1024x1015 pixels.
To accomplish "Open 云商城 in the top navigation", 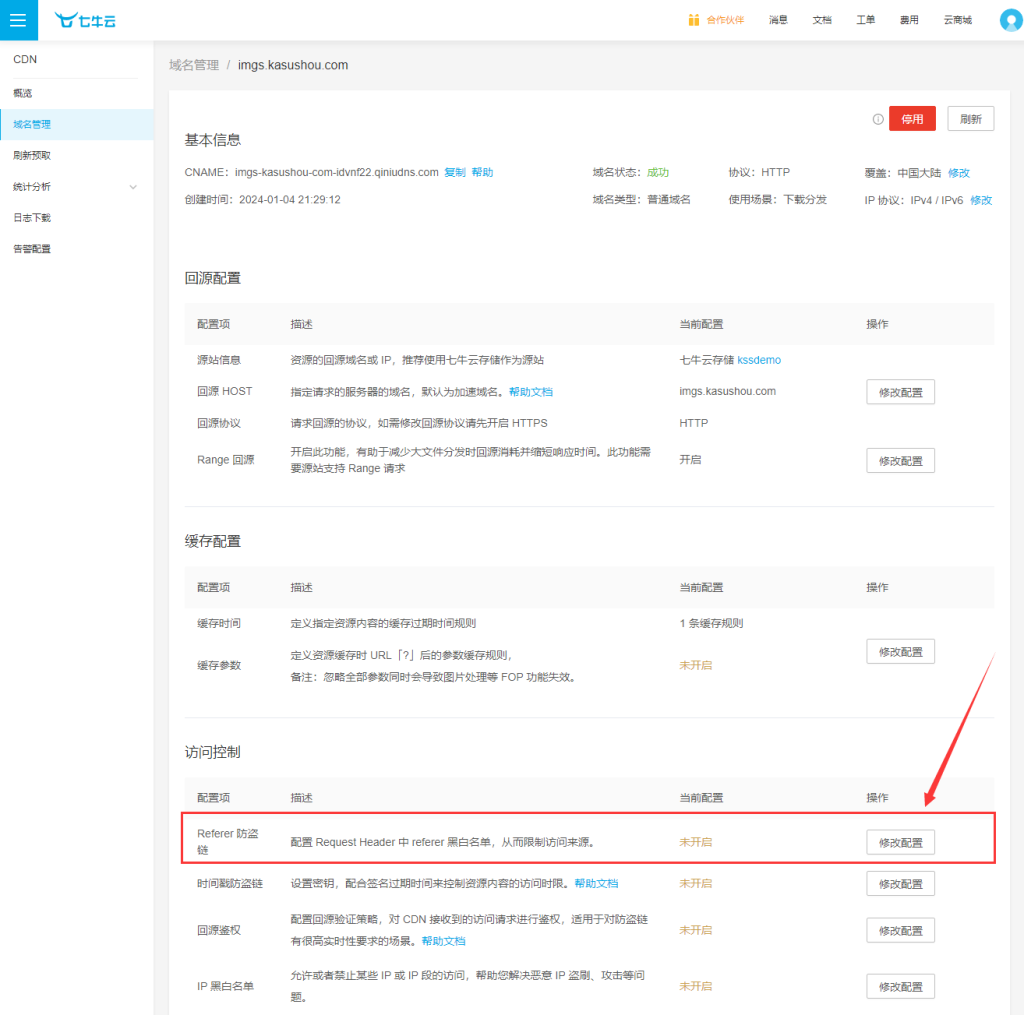I will [x=957, y=20].
